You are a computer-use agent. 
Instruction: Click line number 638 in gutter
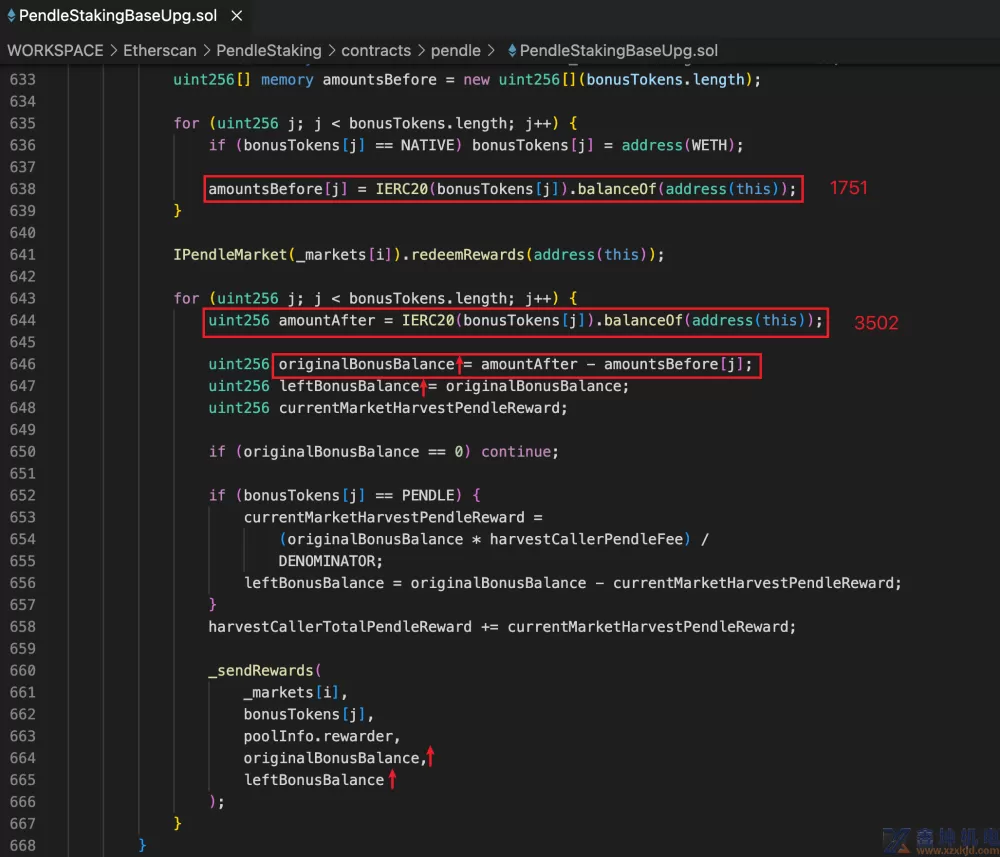tap(22, 189)
